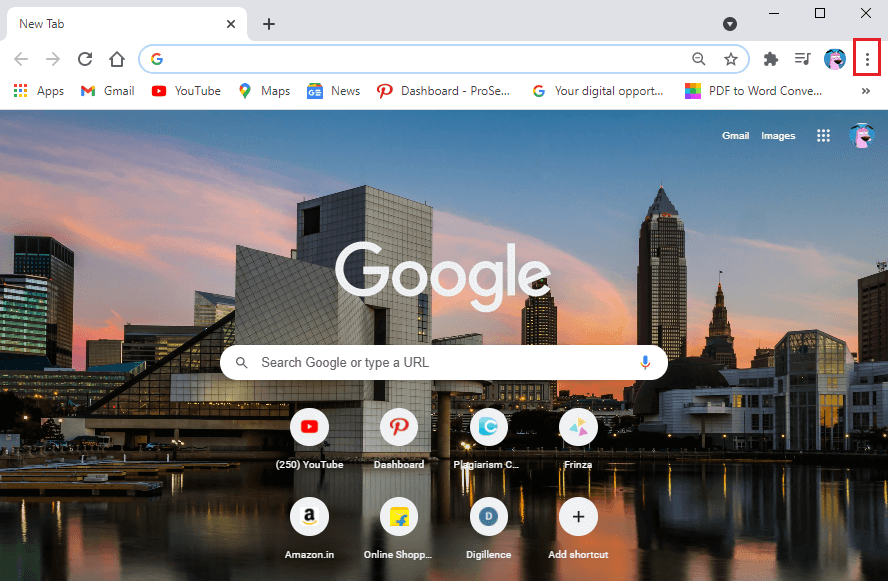Open the Digillence shortcut tile
Viewport: 888px width, 581px height.
tap(488, 529)
